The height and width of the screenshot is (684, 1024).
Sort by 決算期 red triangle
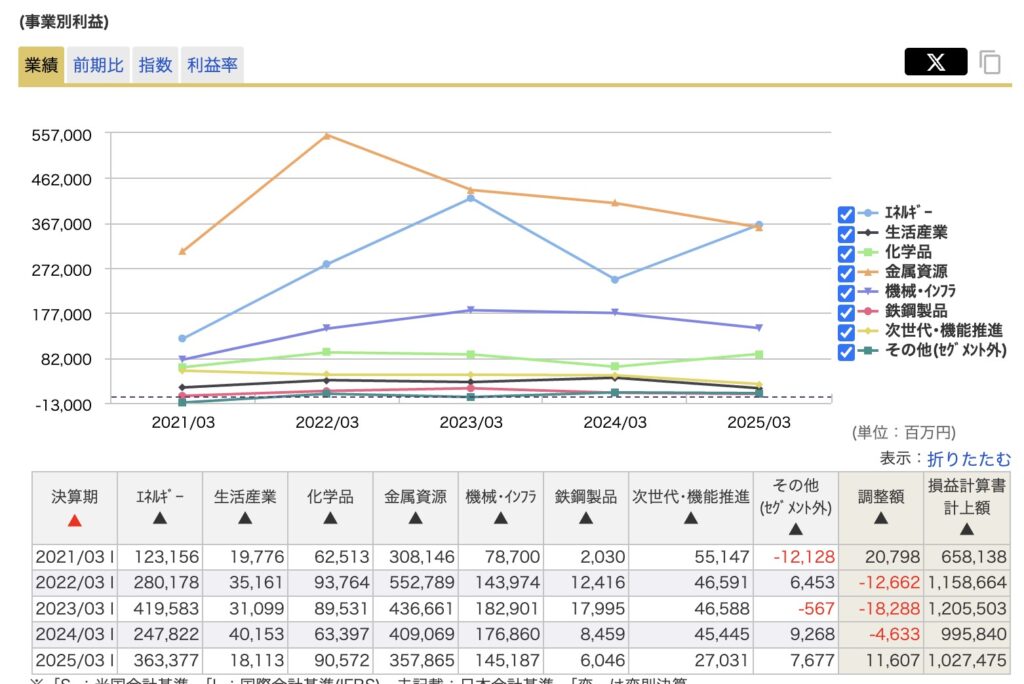[x=75, y=520]
